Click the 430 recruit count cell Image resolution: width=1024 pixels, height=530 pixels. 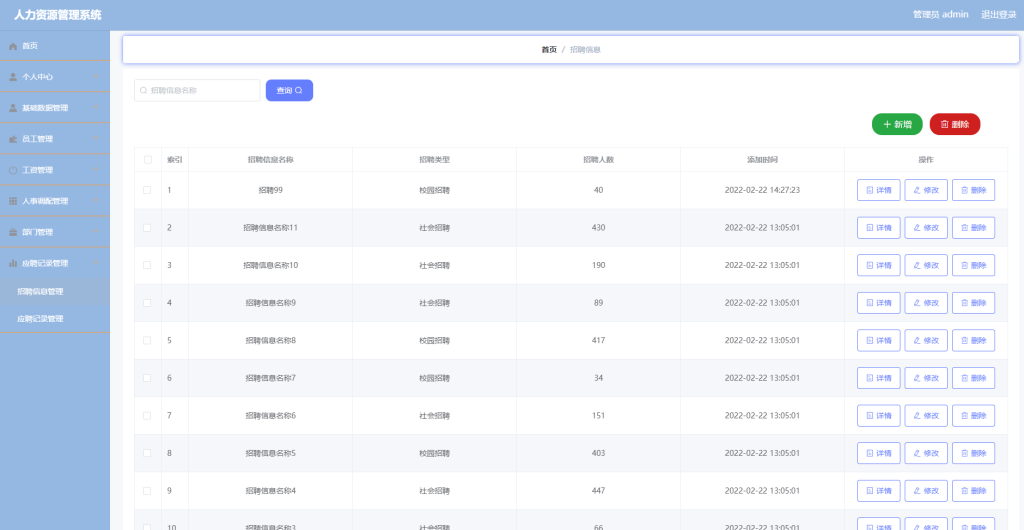tap(598, 228)
